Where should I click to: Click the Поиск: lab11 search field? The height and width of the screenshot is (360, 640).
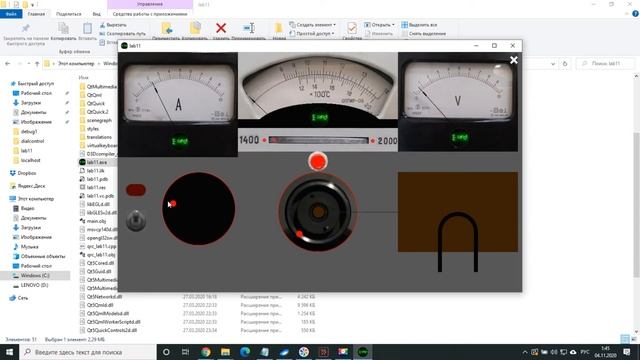pyautogui.click(x=605, y=64)
